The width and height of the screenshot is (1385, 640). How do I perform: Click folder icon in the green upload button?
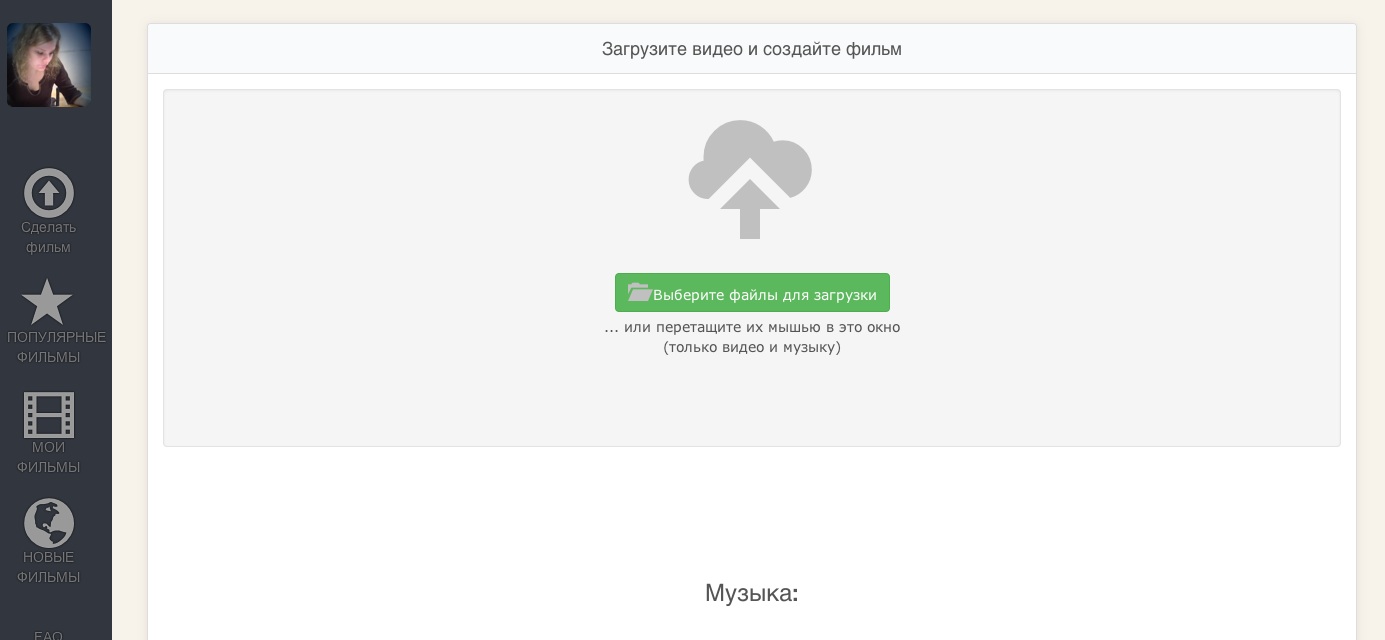(x=640, y=293)
